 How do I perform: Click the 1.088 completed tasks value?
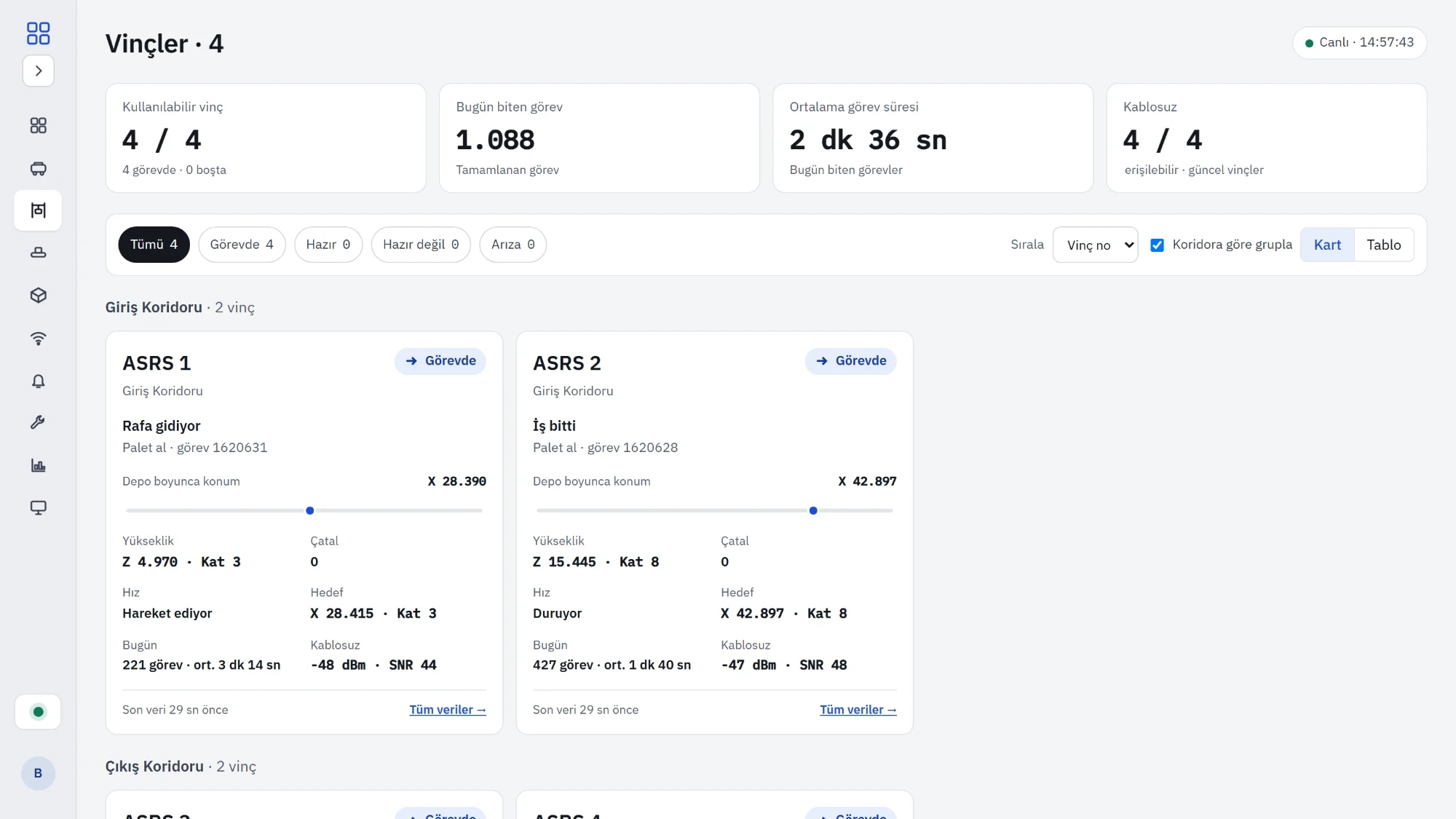(495, 140)
